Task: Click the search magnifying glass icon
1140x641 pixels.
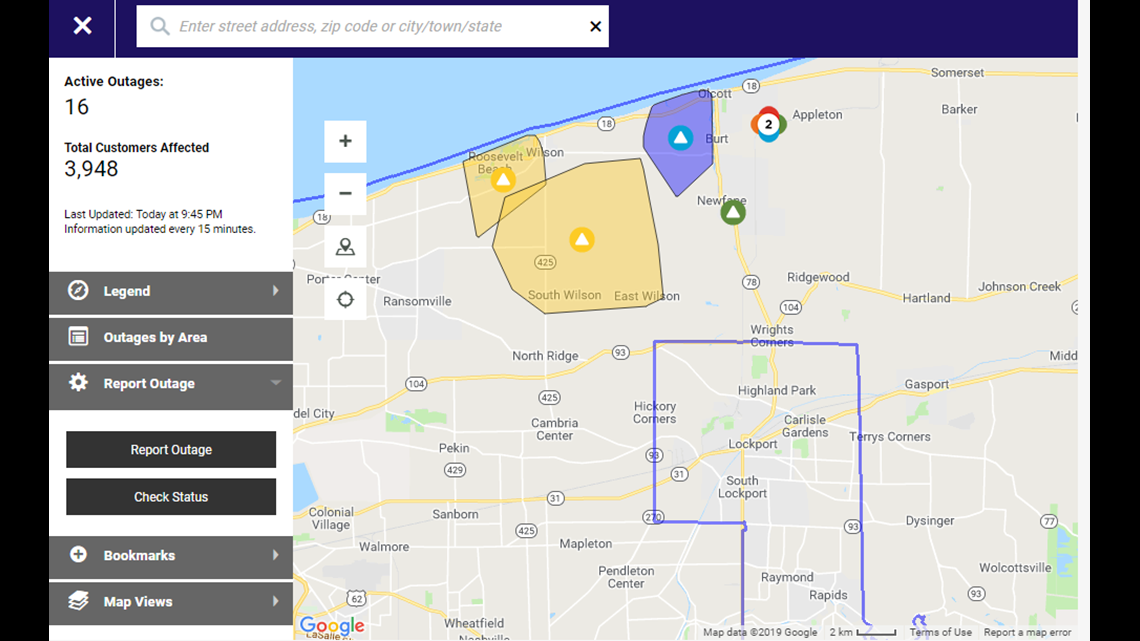Action: 159,26
